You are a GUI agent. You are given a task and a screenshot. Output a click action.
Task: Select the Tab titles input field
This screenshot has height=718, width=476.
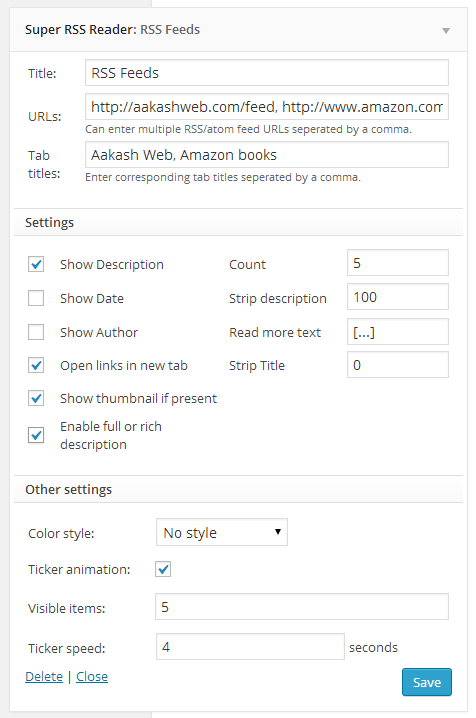click(267, 155)
